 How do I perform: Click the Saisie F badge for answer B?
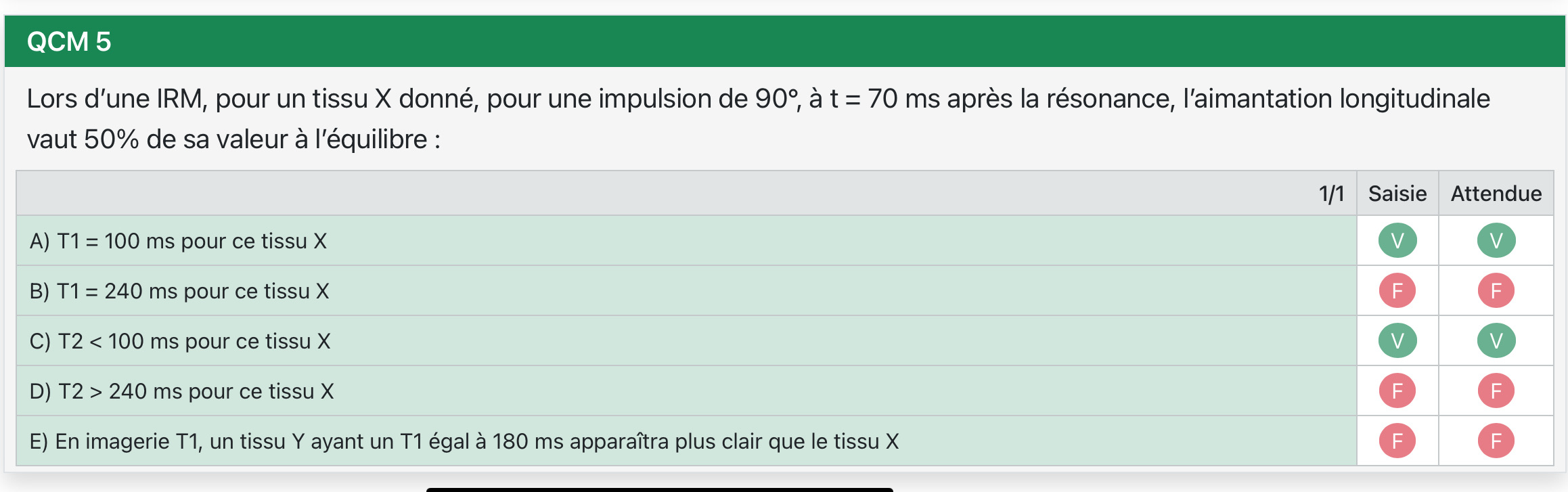[x=1397, y=290]
